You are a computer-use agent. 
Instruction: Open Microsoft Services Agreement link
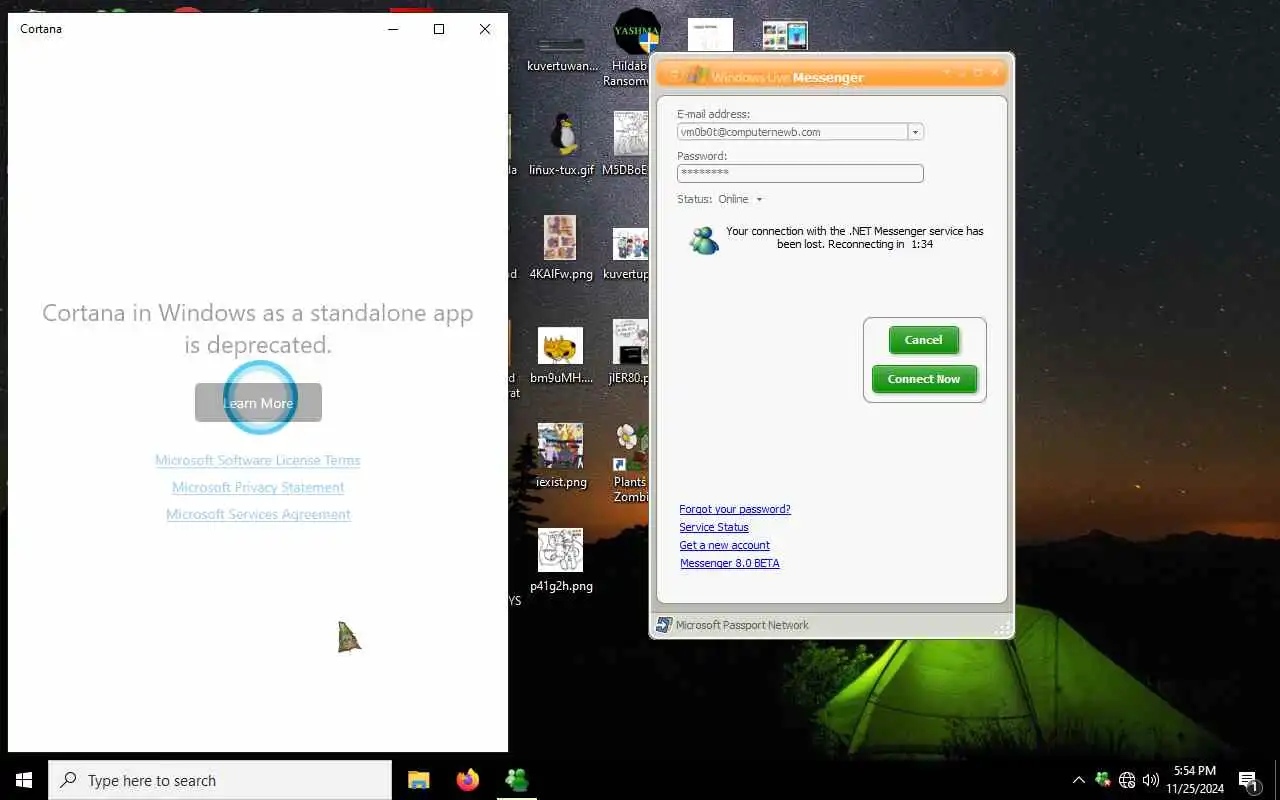(258, 514)
